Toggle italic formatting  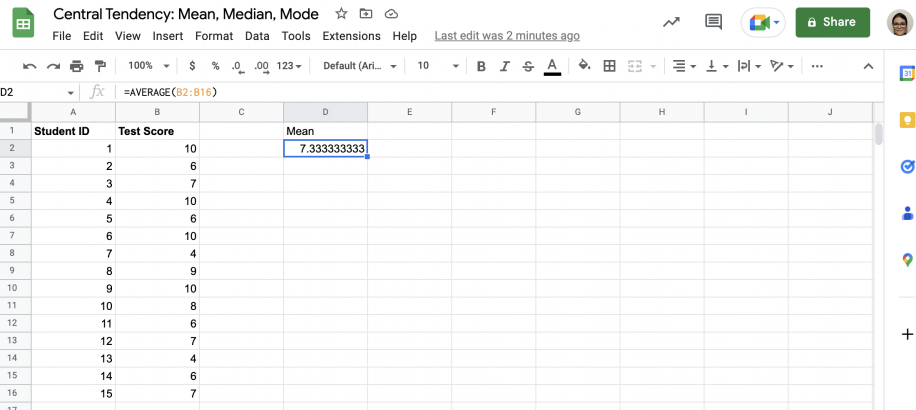[x=505, y=66]
